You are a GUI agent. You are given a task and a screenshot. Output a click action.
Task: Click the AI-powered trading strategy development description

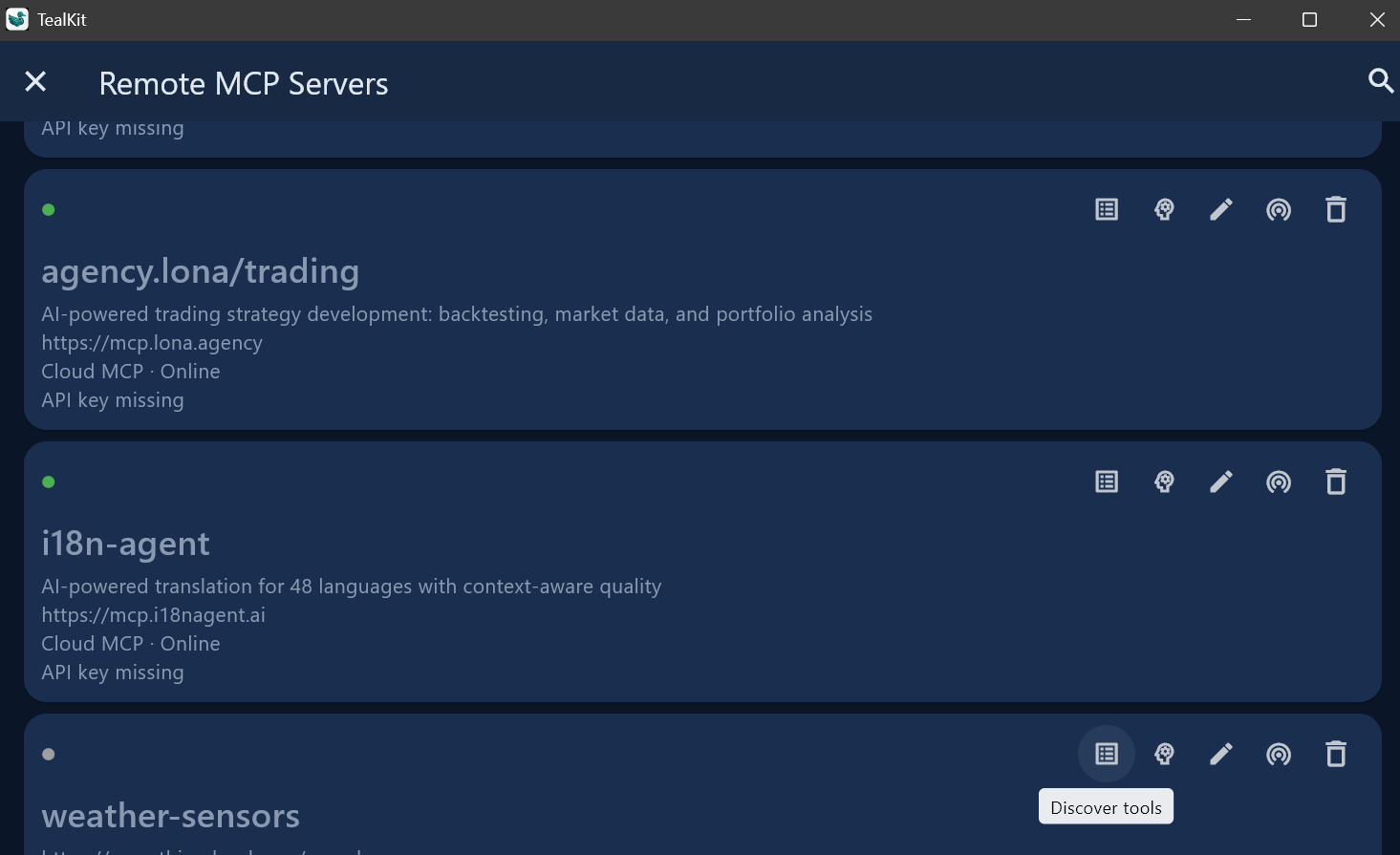point(457,314)
